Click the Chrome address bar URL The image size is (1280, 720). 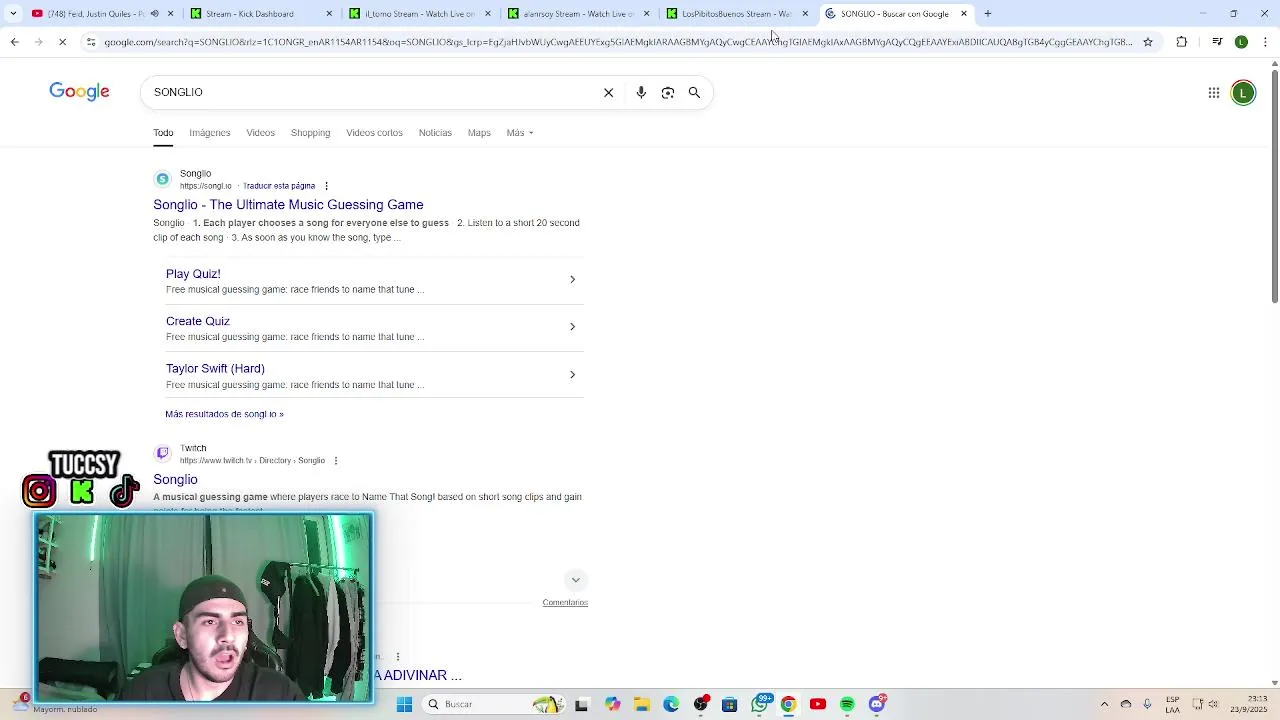618,42
